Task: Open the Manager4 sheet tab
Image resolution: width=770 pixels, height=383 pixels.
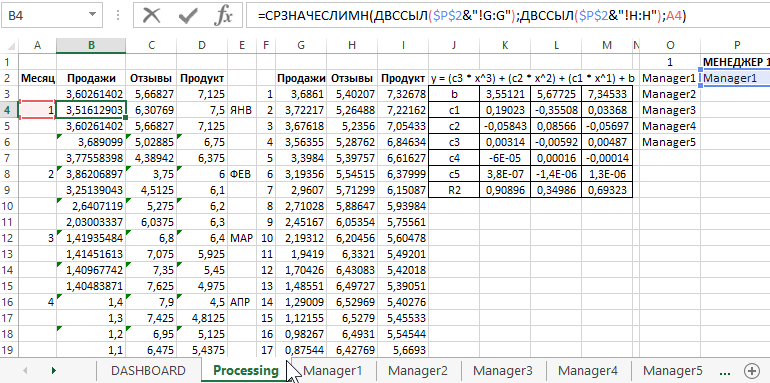Action: (588, 370)
